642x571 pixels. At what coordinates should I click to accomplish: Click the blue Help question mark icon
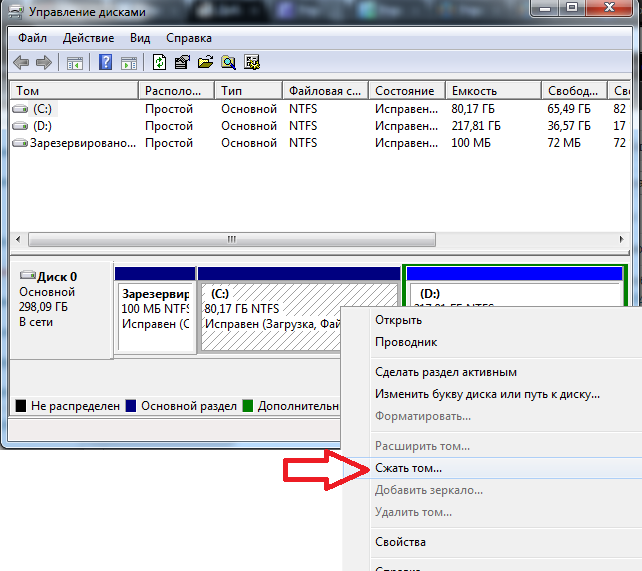pyautogui.click(x=105, y=62)
